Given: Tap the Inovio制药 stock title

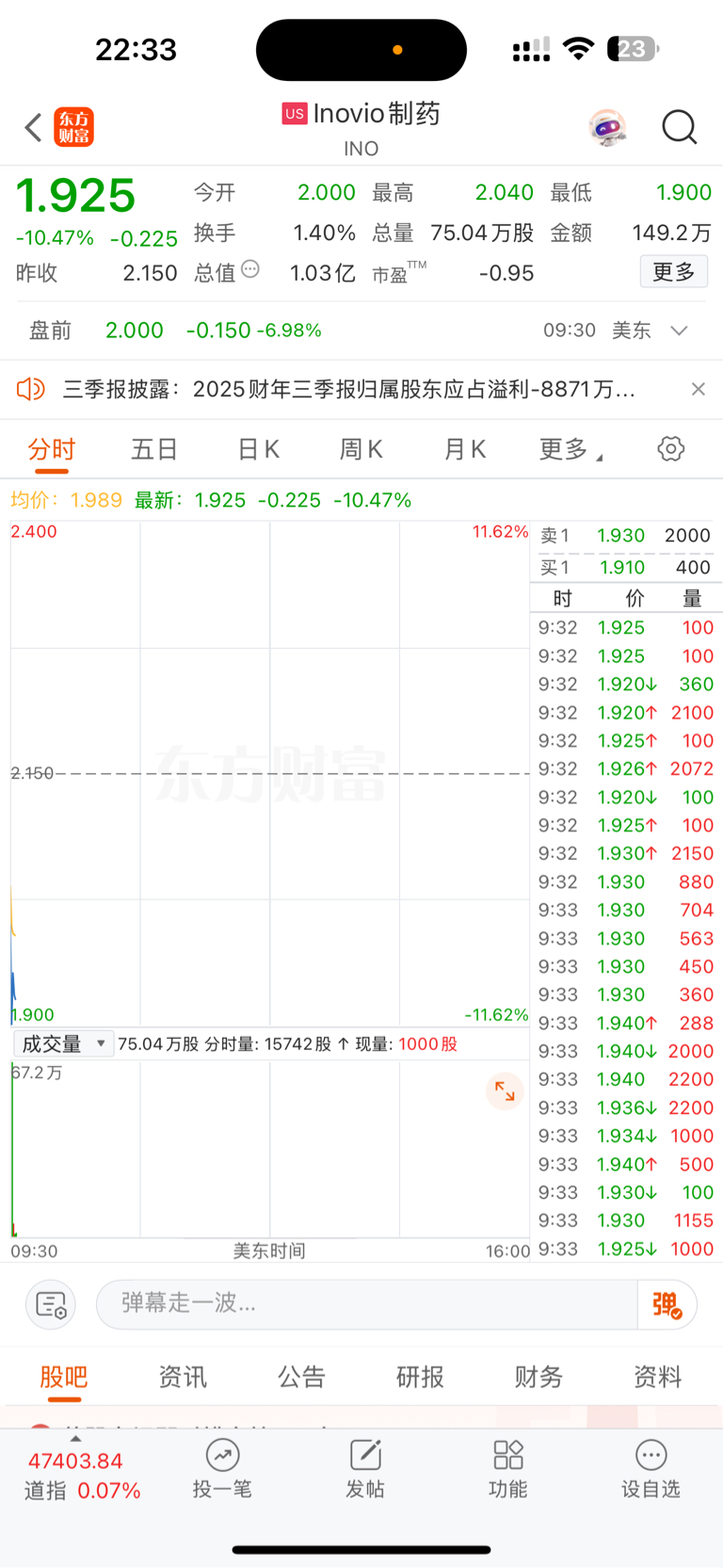Looking at the screenshot, I should tap(377, 114).
